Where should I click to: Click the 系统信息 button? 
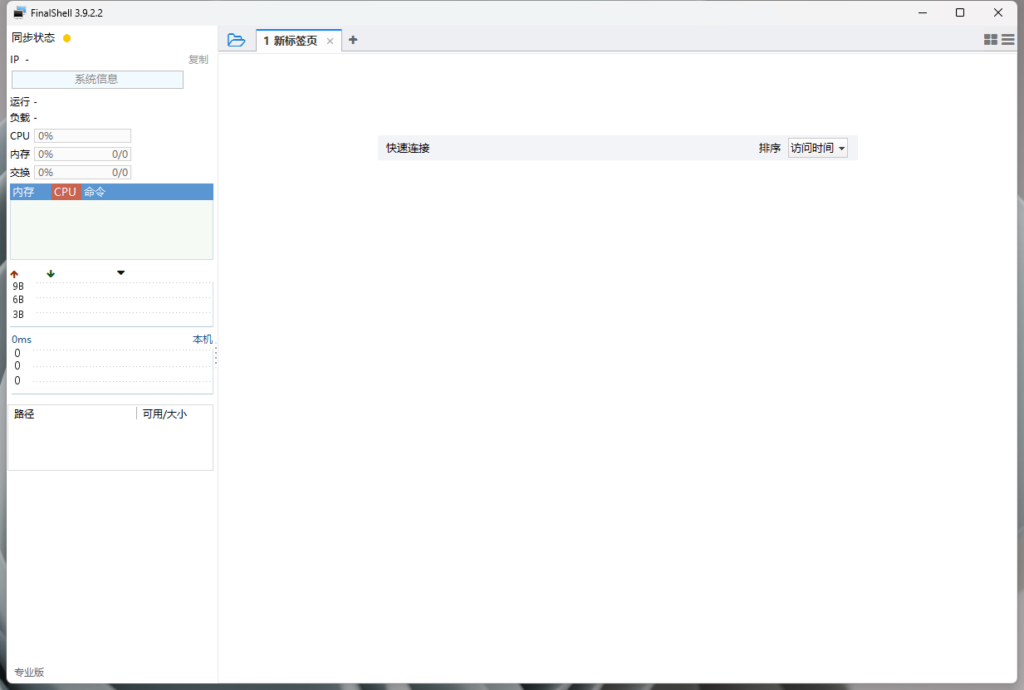(x=96, y=79)
